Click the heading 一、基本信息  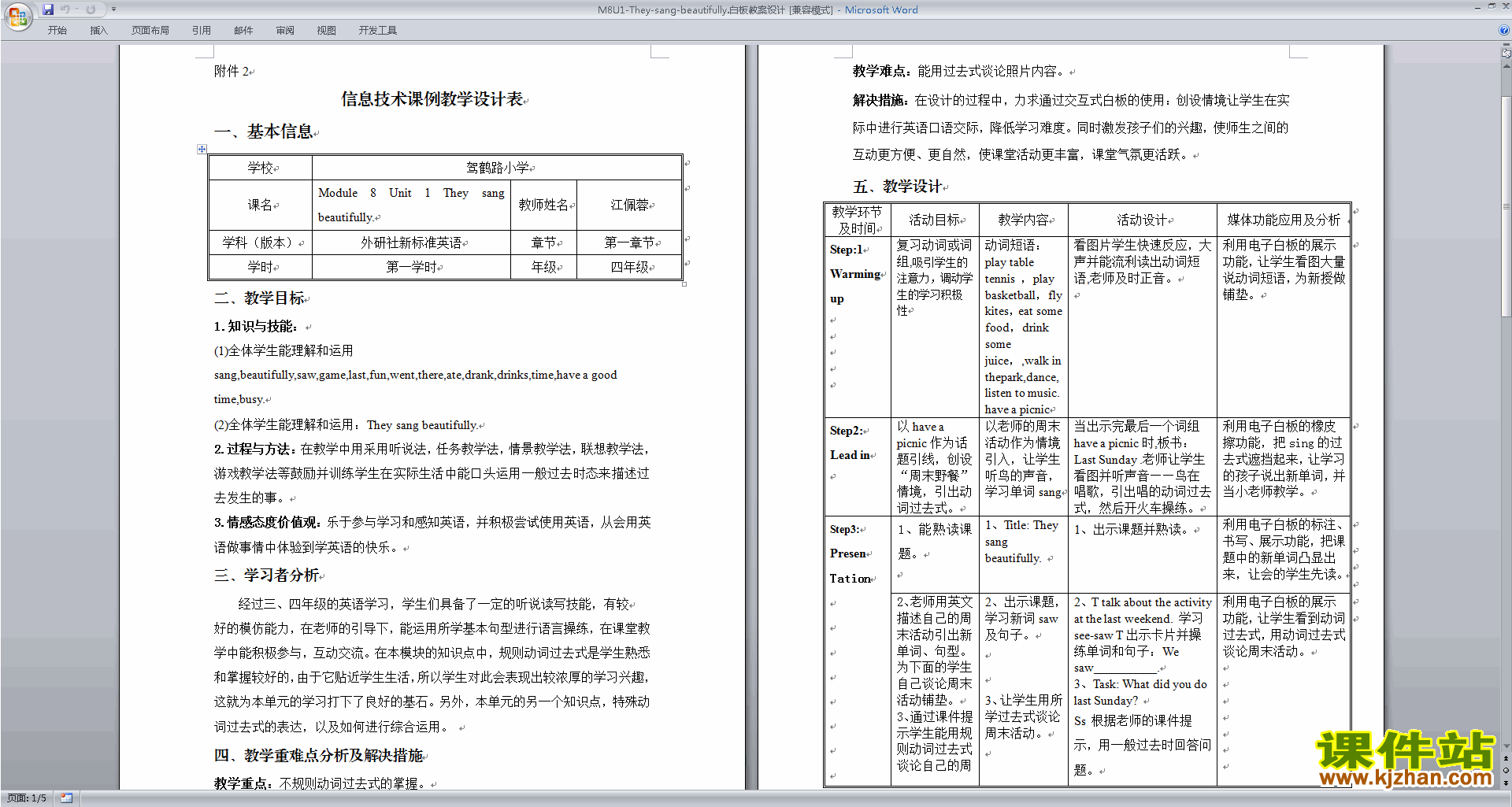pyautogui.click(x=264, y=131)
